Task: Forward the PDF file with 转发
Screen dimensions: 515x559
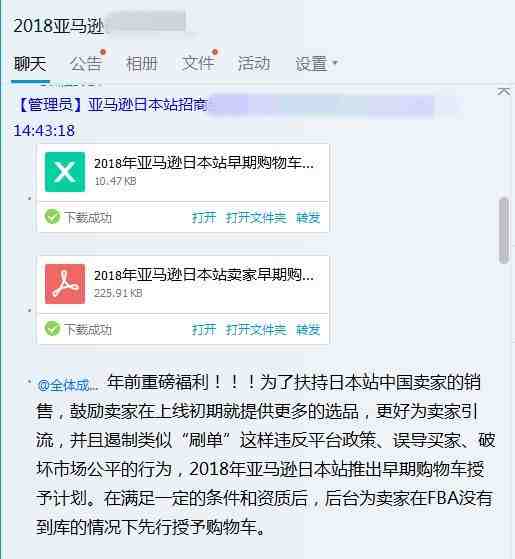Action: pyautogui.click(x=308, y=329)
